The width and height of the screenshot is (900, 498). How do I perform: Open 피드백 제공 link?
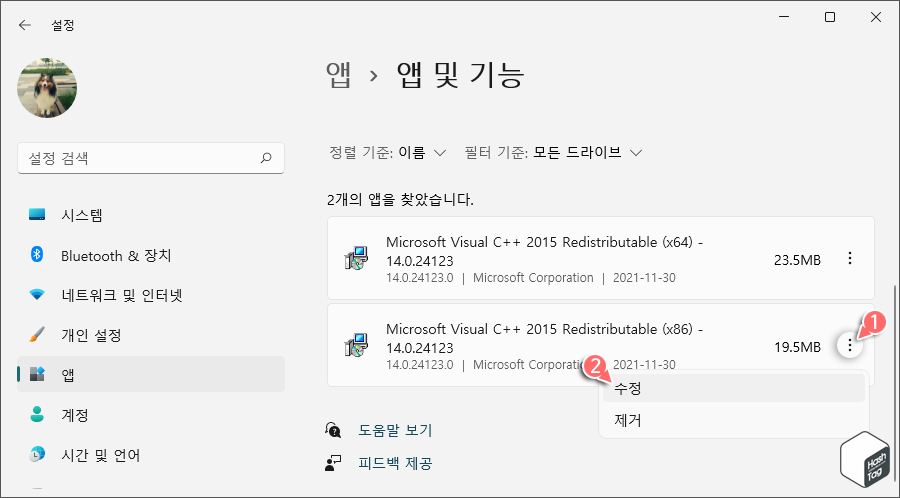[x=395, y=463]
